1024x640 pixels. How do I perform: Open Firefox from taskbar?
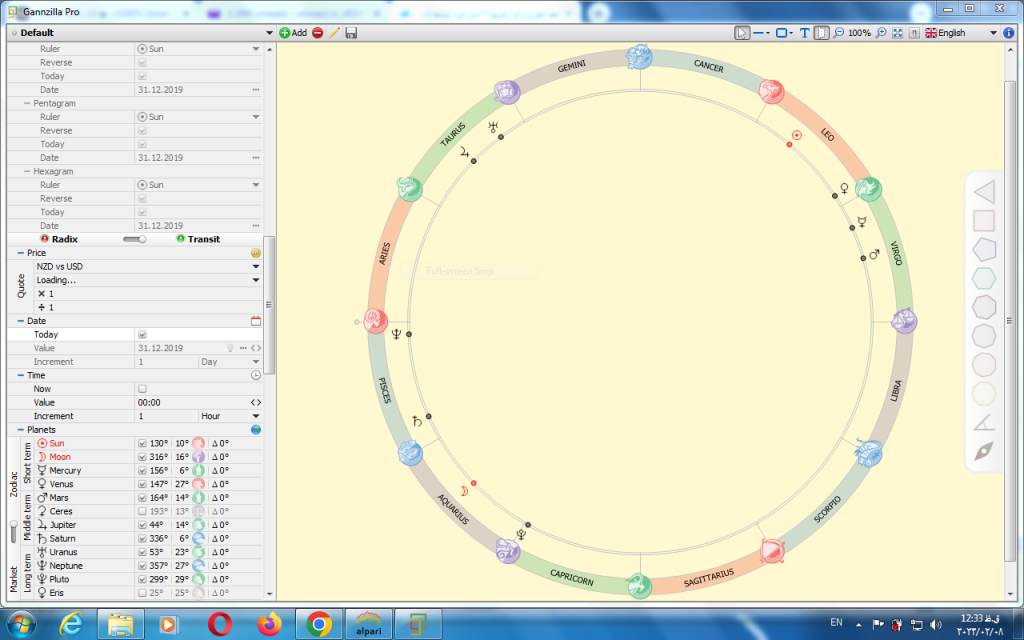click(269, 624)
